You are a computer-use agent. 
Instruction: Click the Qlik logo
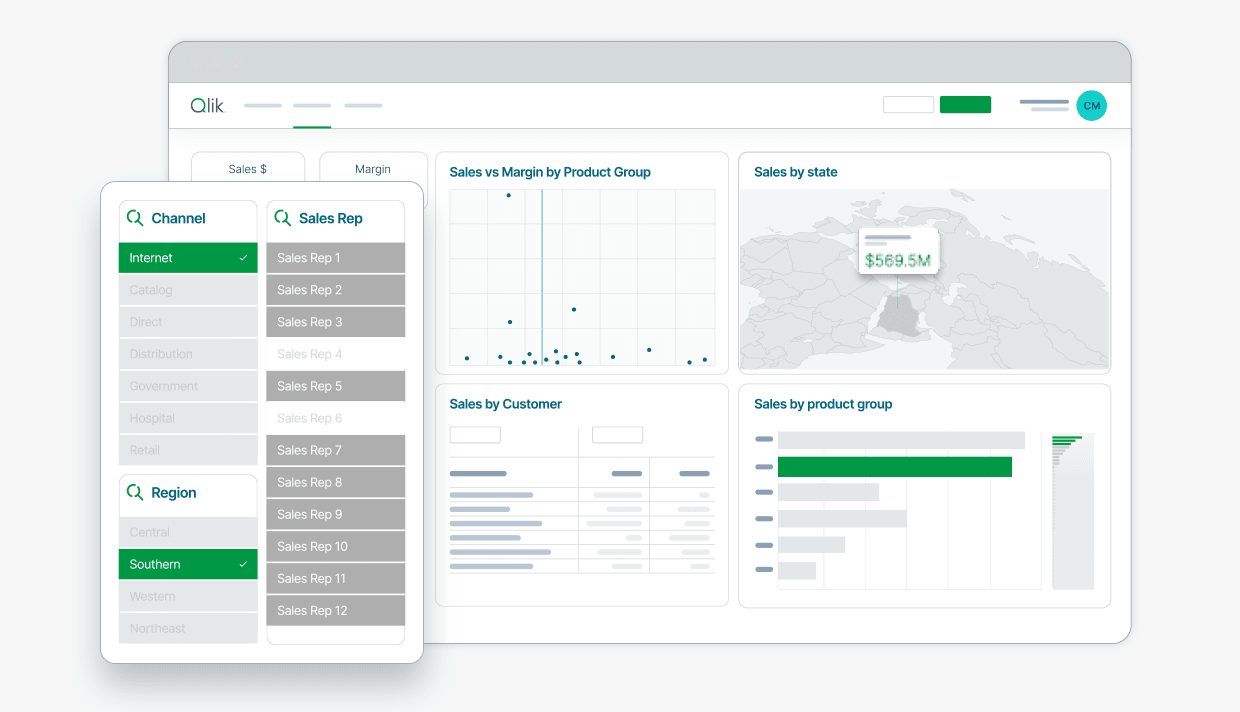(x=207, y=105)
